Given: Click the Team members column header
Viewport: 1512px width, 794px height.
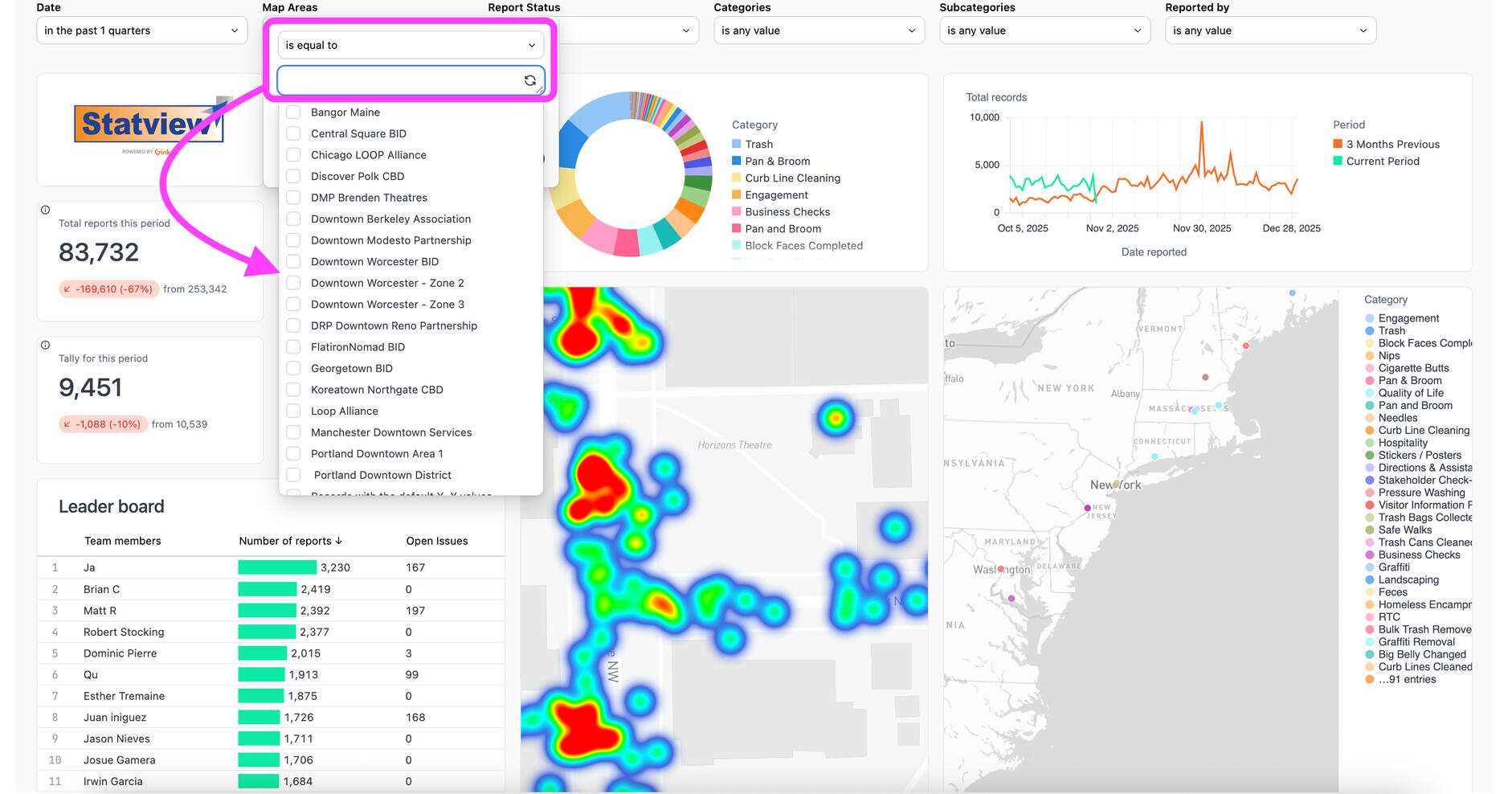Looking at the screenshot, I should click(x=123, y=541).
